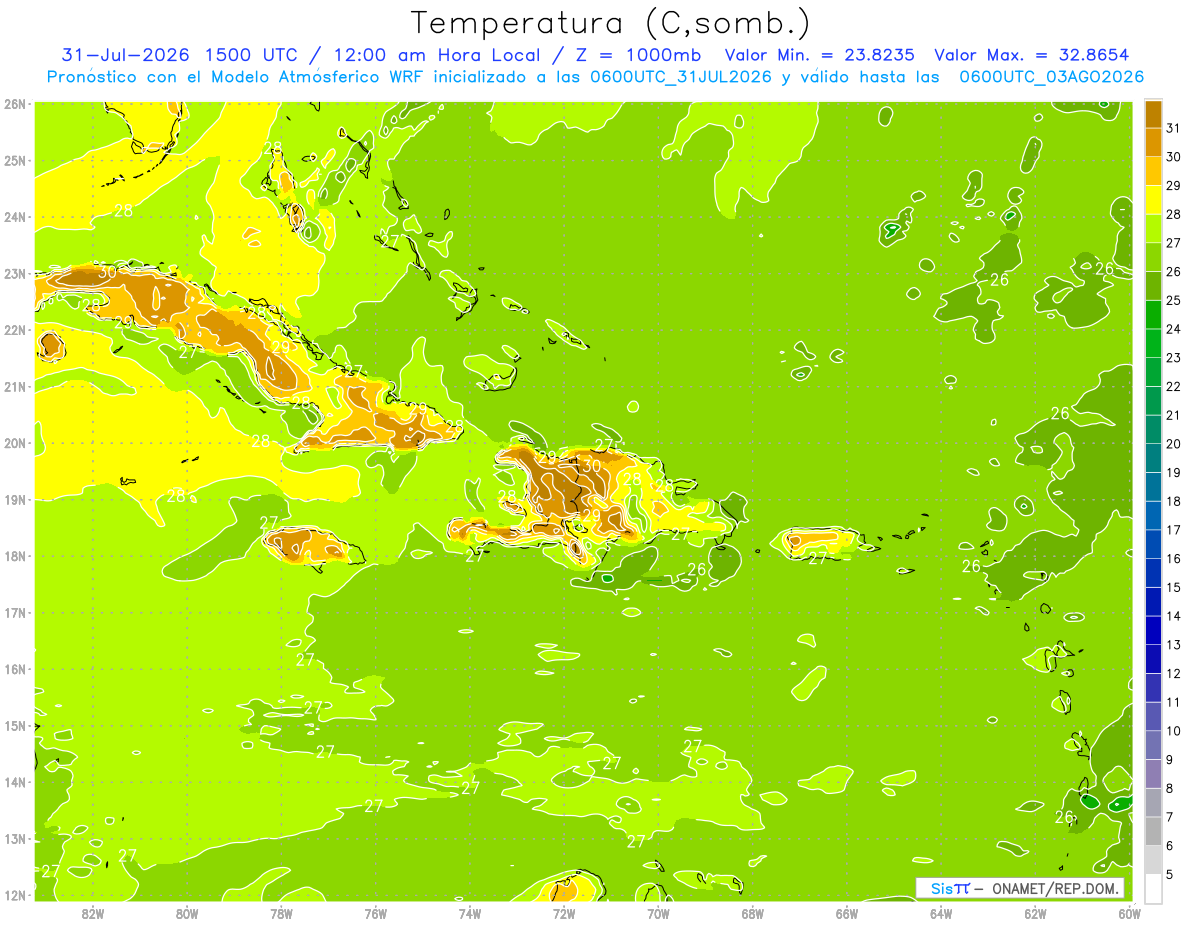This screenshot has height=927, width=1200.
Task: Select the purple swatch between 9 and 10
Action: point(1153,744)
